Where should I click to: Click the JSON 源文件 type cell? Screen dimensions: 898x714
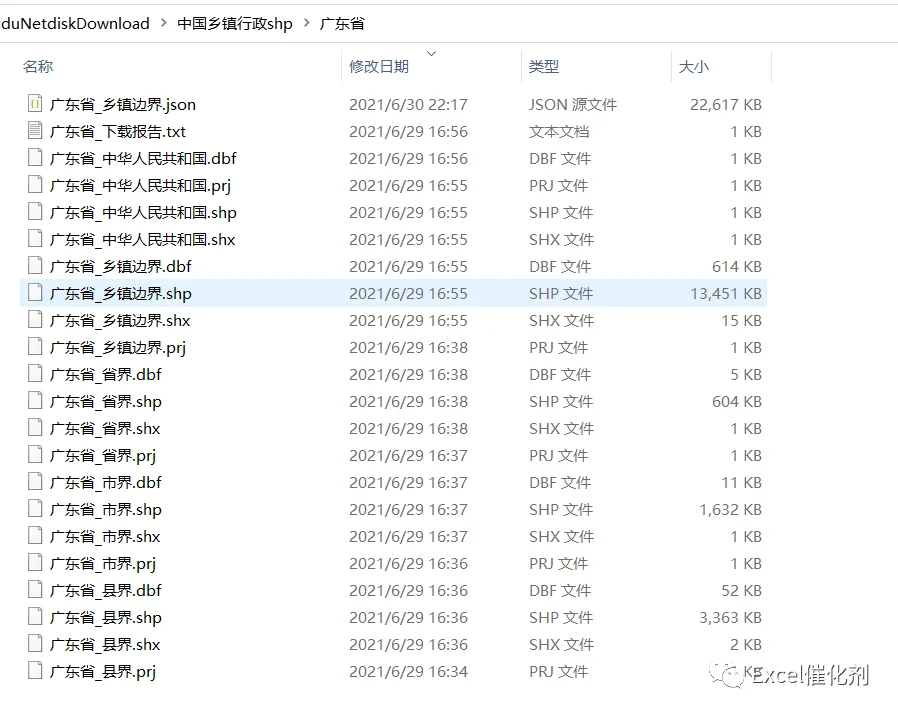click(573, 104)
